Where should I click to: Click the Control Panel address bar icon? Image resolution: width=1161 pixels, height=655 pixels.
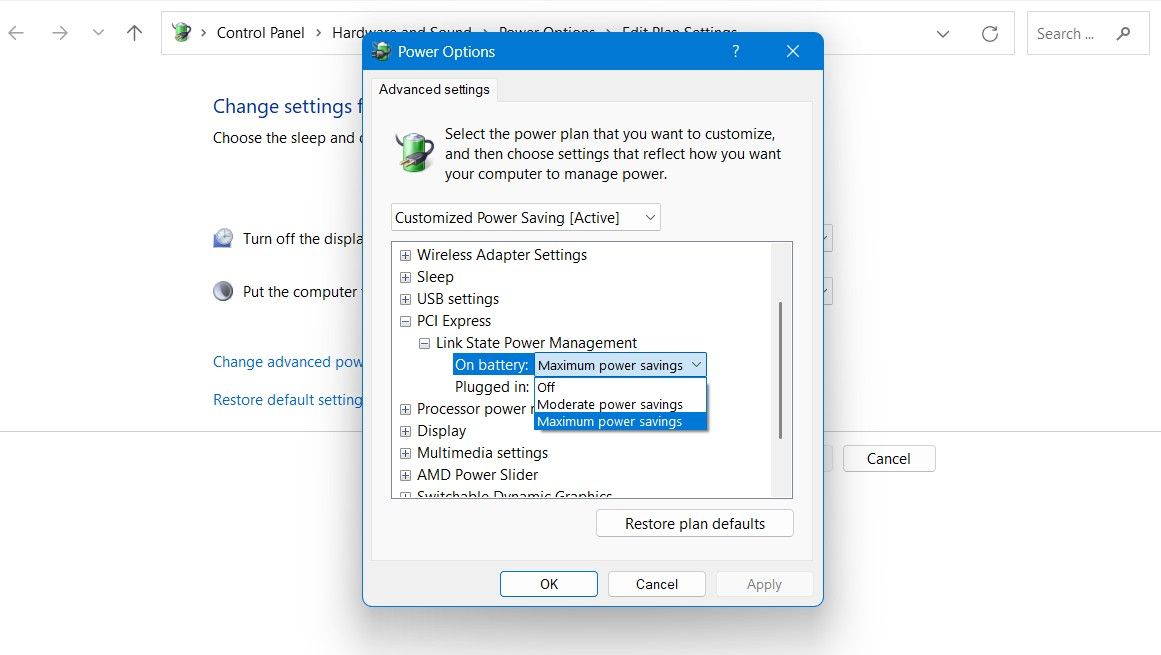tap(181, 33)
